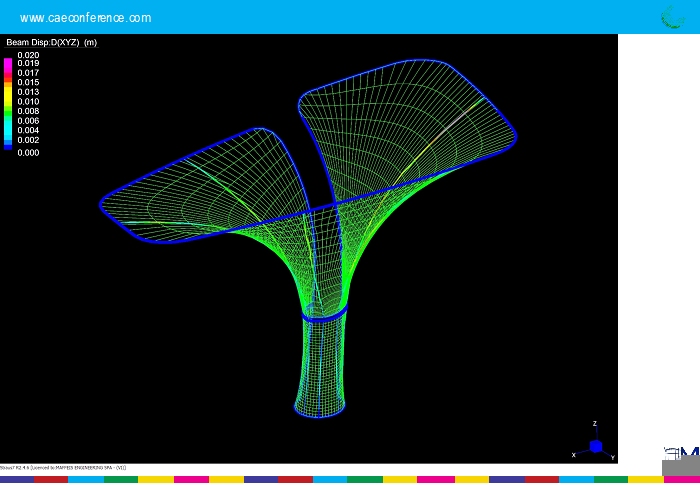Image resolution: width=700 pixels, height=485 pixels.
Task: Click the 0.000 minimum legend value
Action: [x=28, y=153]
